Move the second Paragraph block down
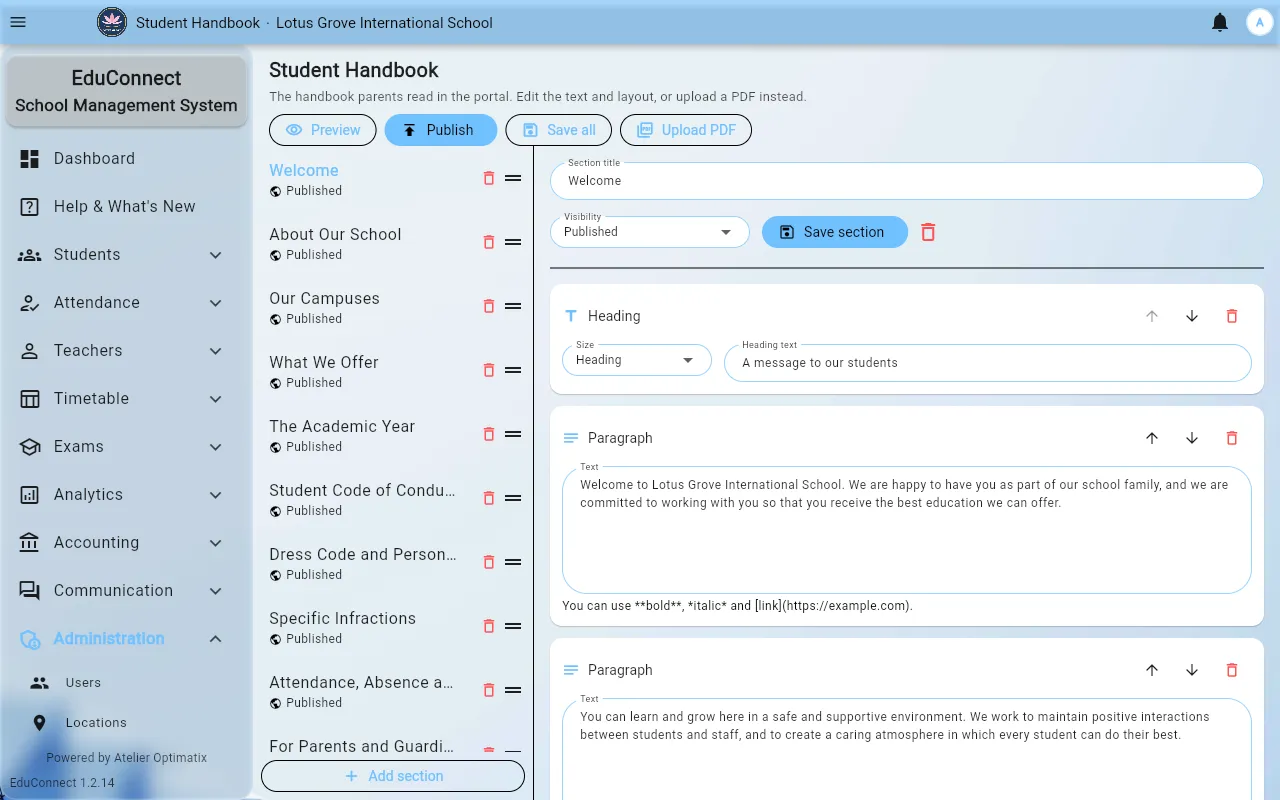The width and height of the screenshot is (1280, 800). [1192, 670]
